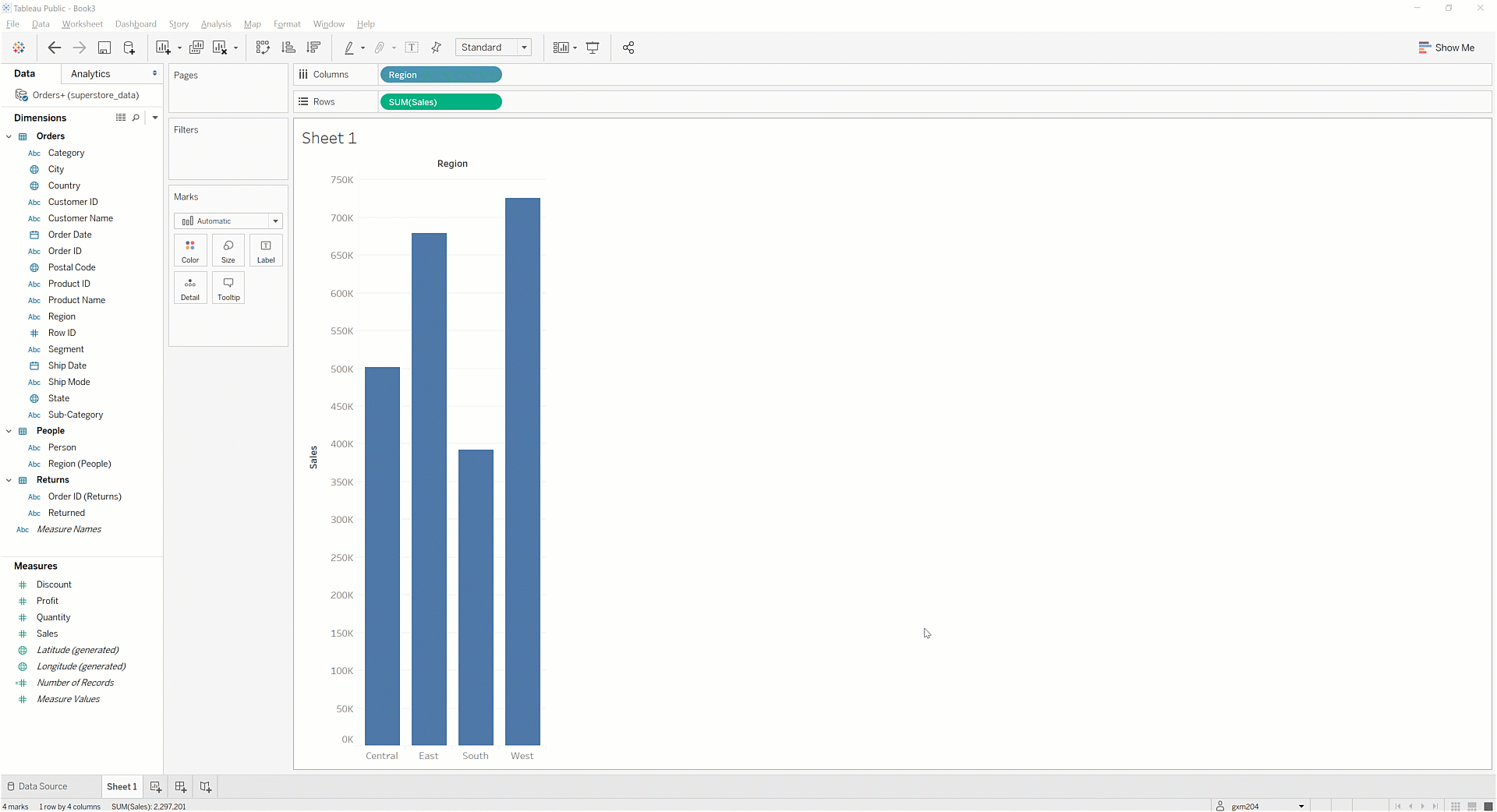
Task: Click the Tooltip button on Marks card
Action: click(x=228, y=288)
